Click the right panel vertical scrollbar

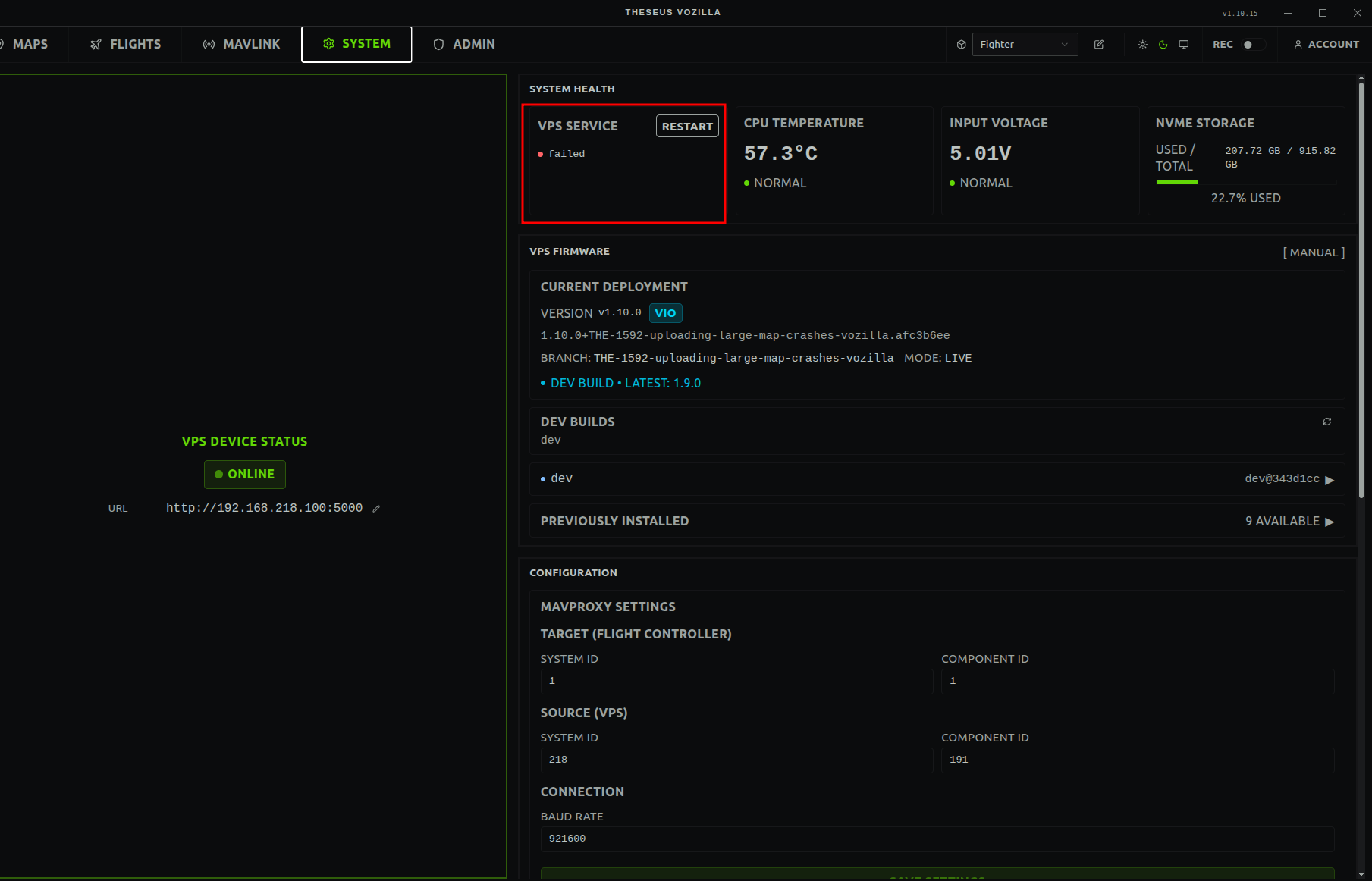click(x=1361, y=288)
